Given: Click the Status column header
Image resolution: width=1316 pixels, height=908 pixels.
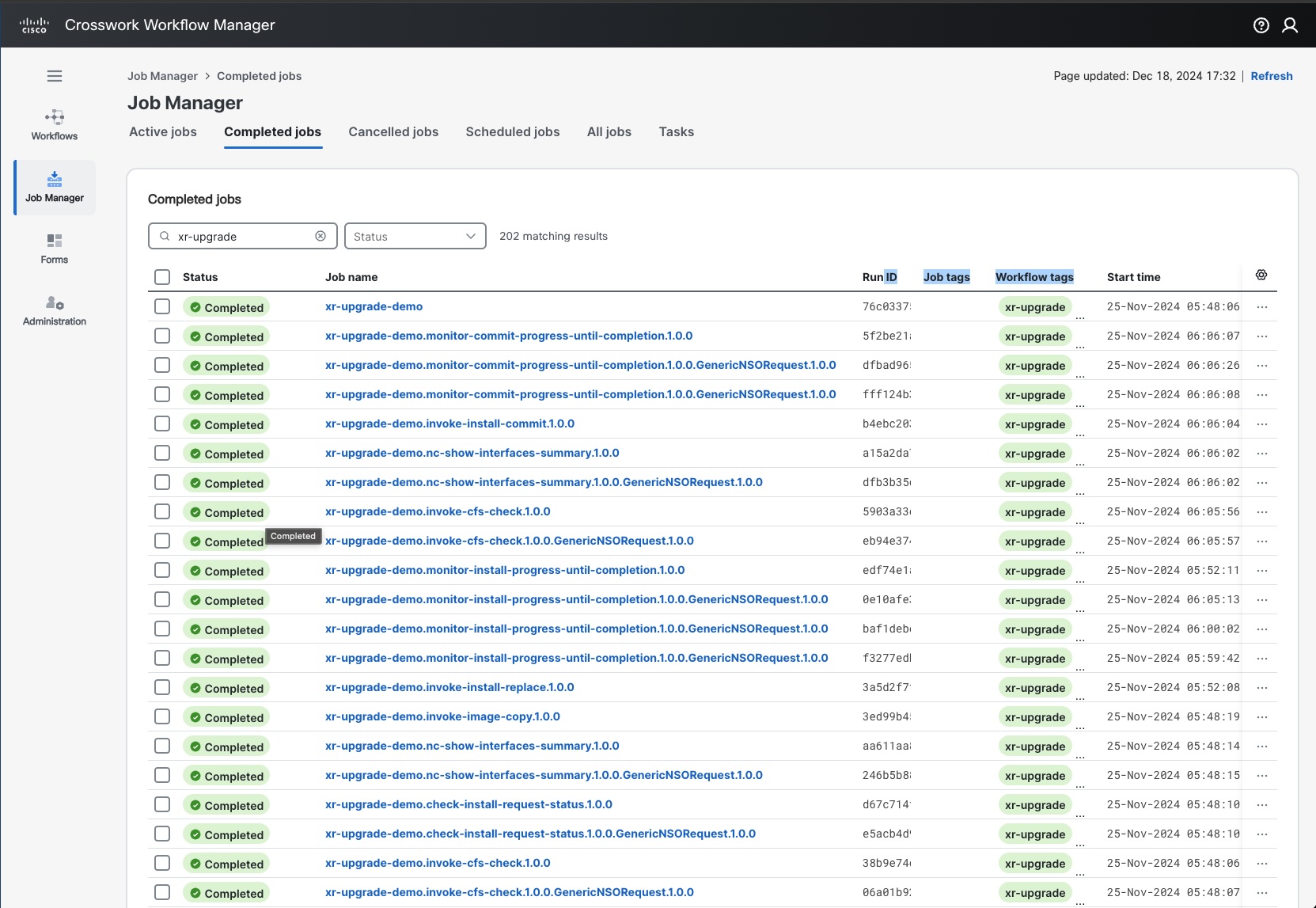Looking at the screenshot, I should click(200, 277).
